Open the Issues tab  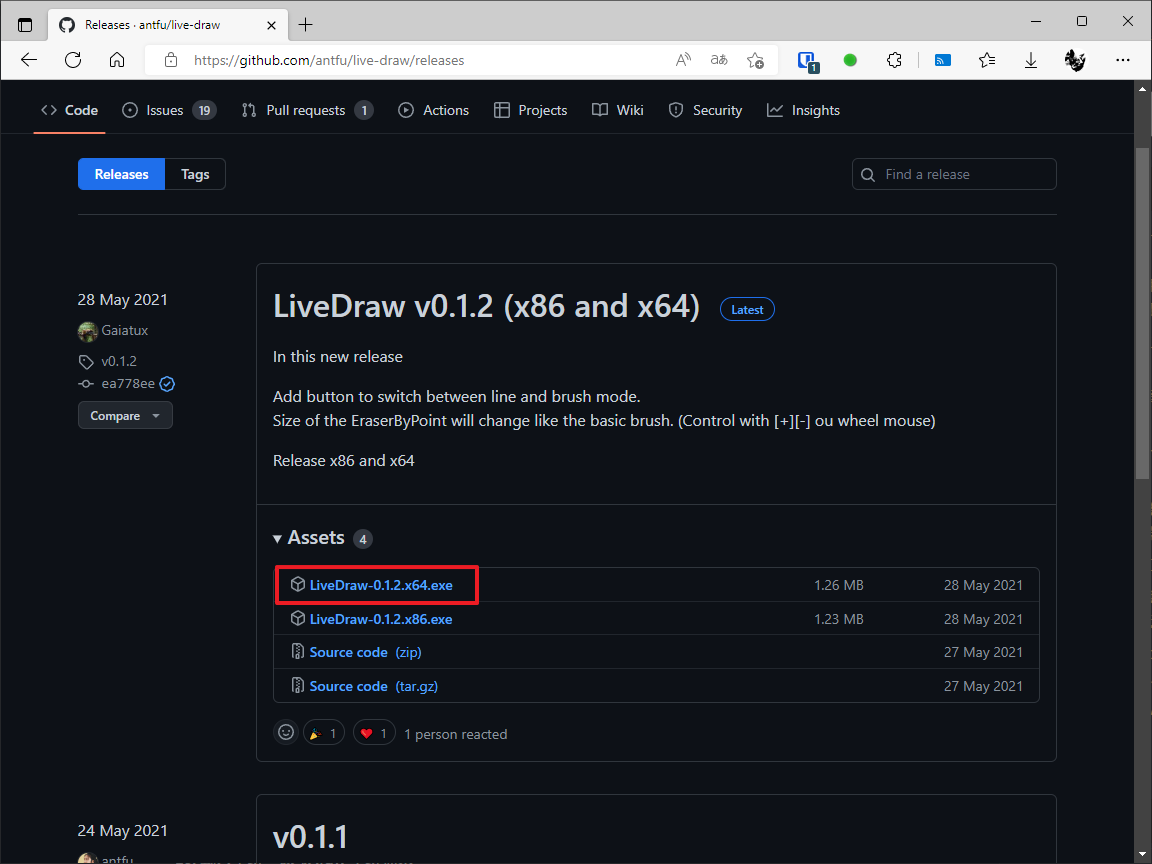click(x=169, y=110)
